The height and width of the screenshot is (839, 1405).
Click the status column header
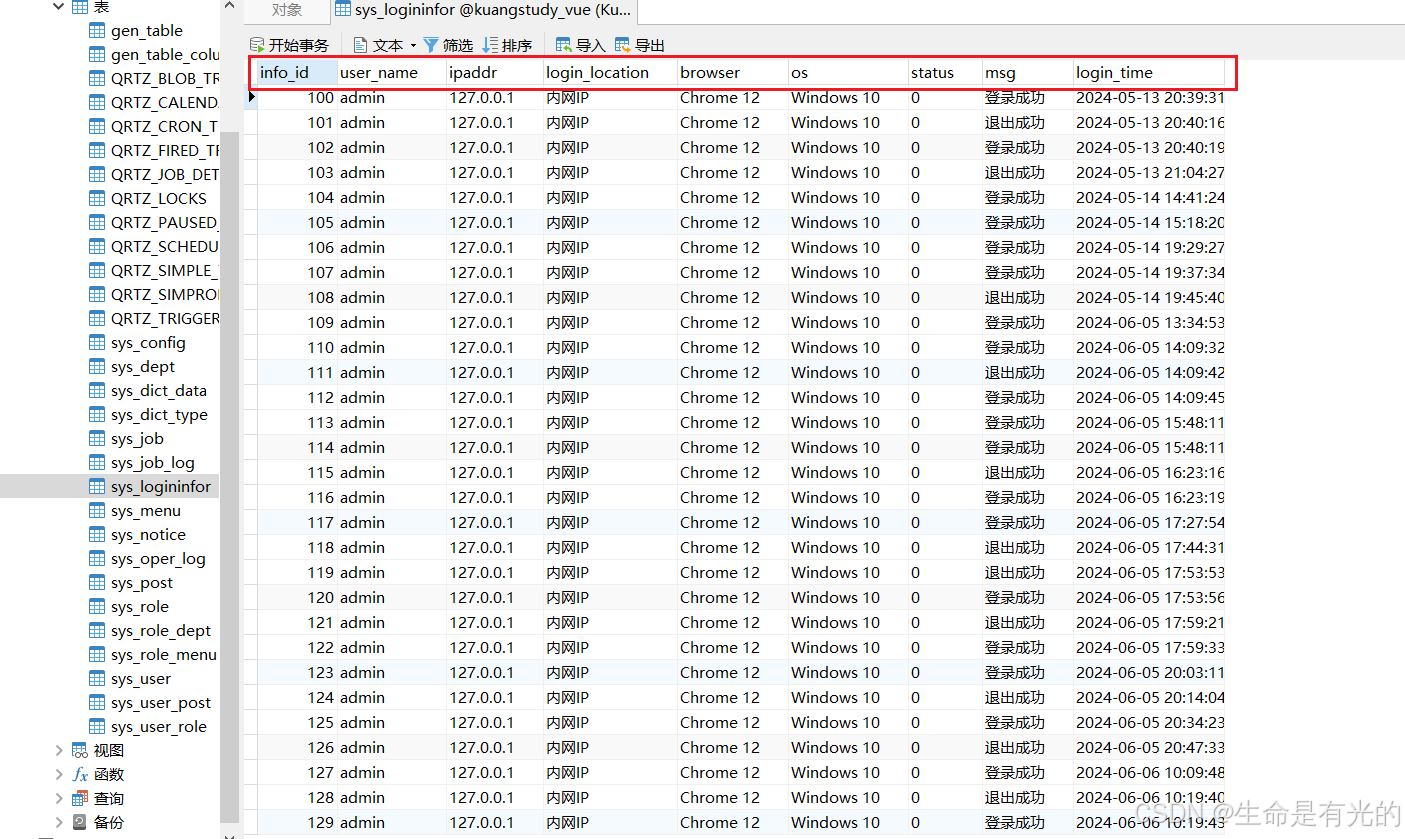(x=945, y=72)
